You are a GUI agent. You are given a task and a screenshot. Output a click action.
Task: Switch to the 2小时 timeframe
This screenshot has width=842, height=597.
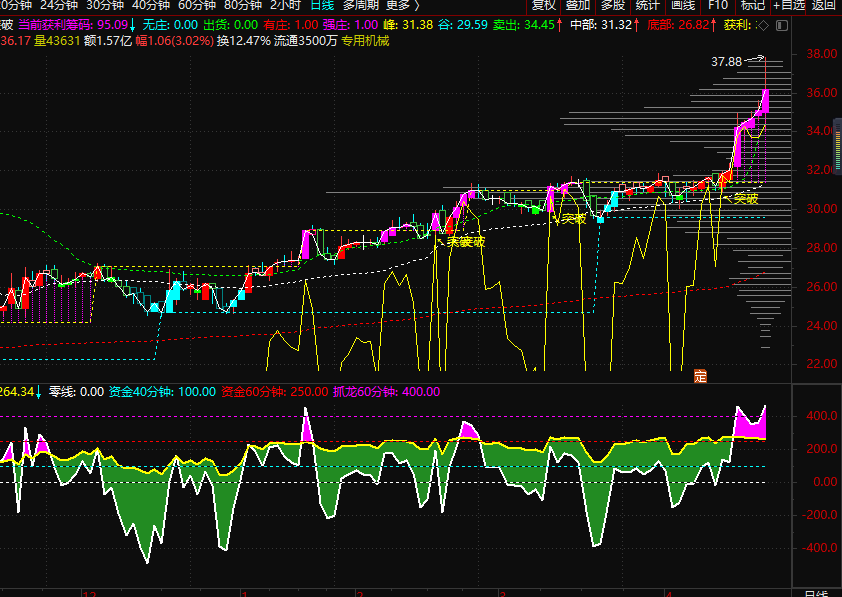[x=285, y=5]
